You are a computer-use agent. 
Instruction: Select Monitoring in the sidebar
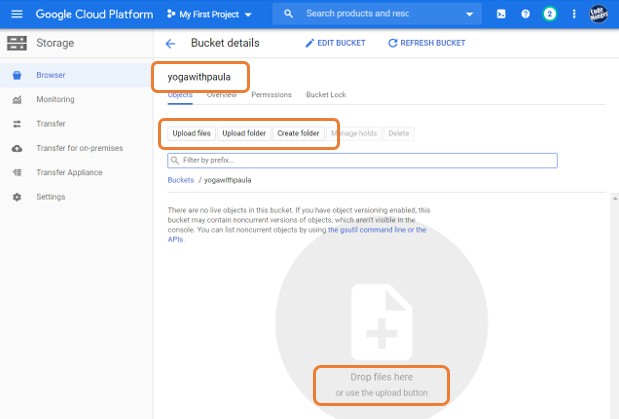pyautogui.click(x=76, y=100)
